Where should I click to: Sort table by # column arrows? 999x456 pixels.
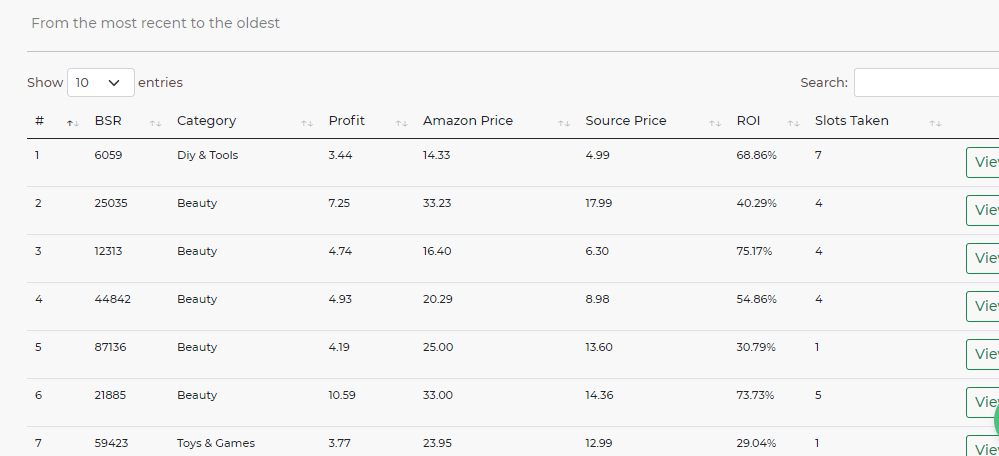tap(73, 124)
